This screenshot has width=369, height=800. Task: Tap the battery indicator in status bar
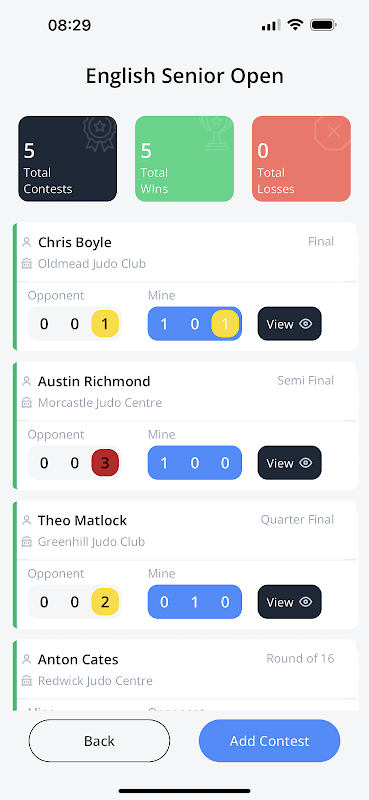tap(324, 25)
